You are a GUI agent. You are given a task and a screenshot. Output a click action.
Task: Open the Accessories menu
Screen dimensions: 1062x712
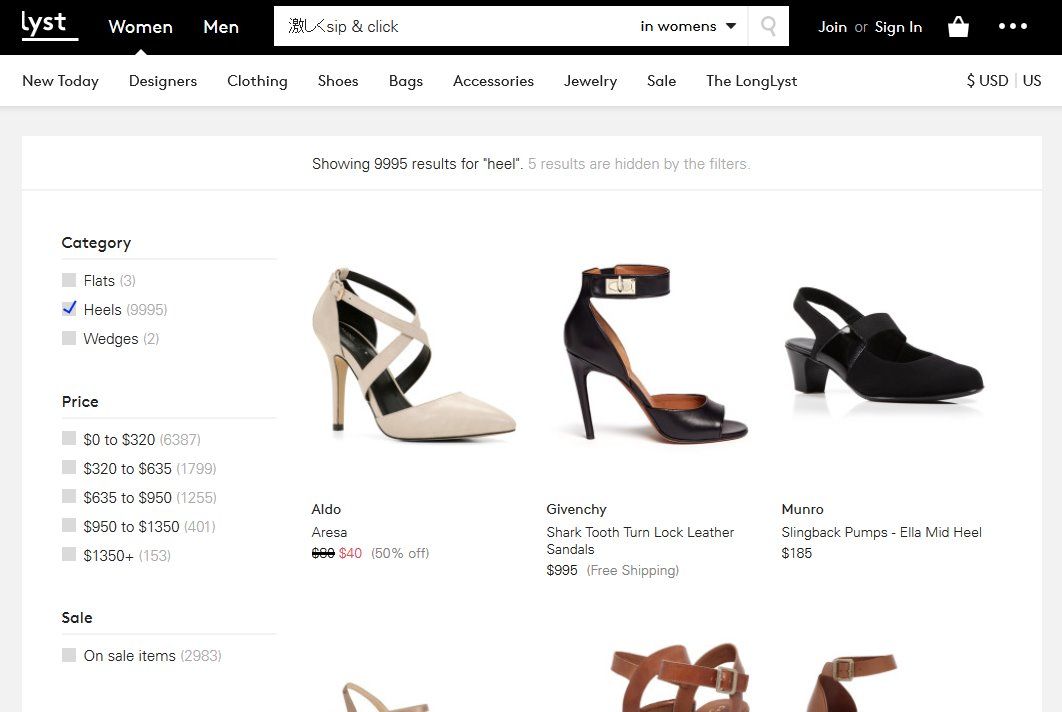tap(493, 81)
